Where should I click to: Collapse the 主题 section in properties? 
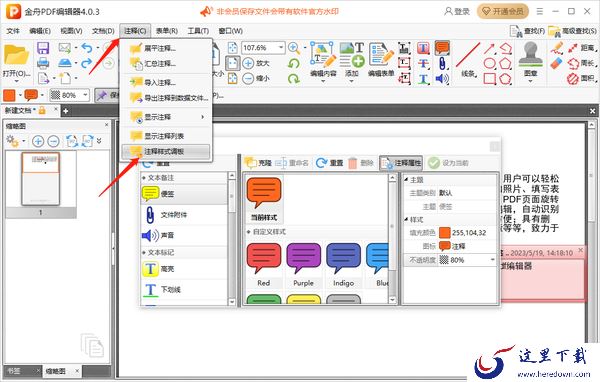[x=406, y=179]
